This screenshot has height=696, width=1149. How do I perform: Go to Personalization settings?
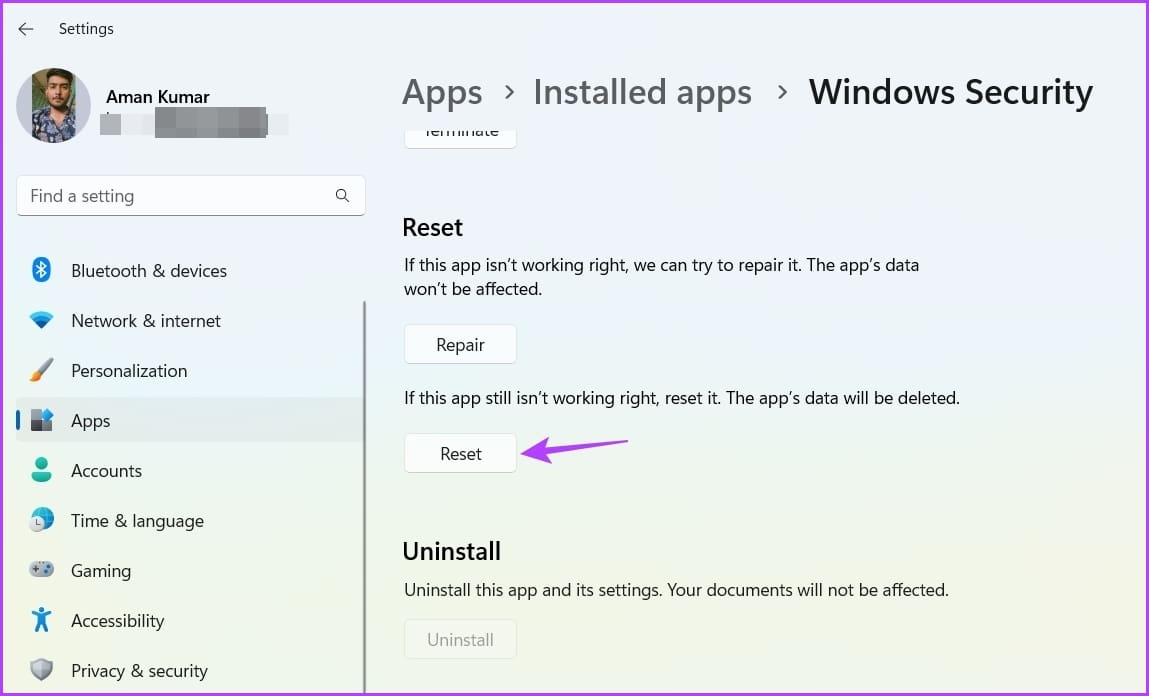click(x=129, y=371)
